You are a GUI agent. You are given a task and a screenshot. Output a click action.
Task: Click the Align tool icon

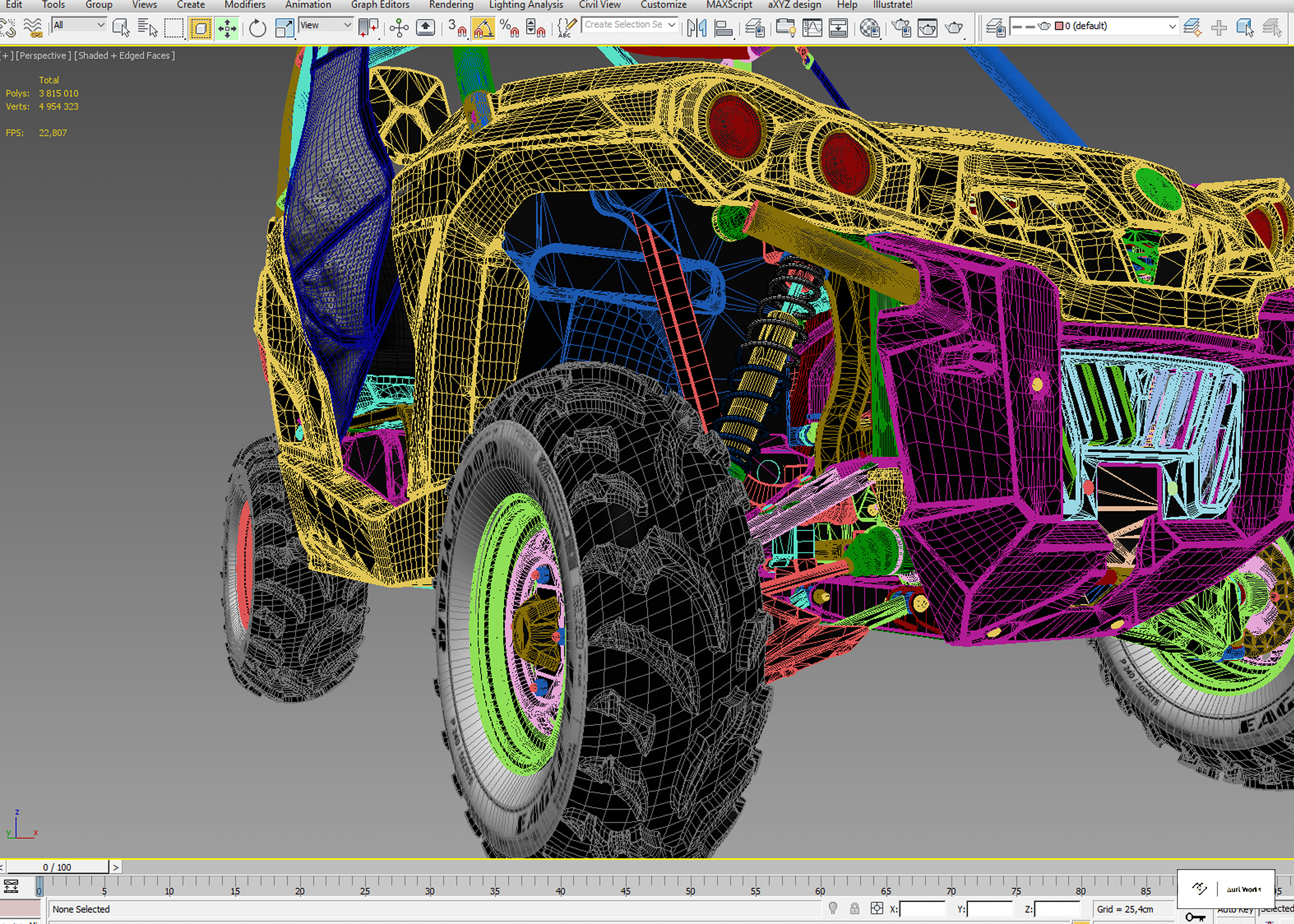[x=724, y=28]
